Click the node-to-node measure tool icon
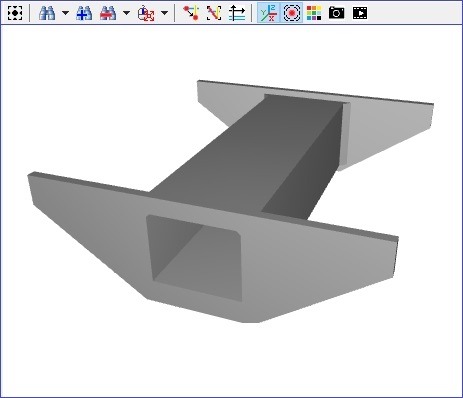This screenshot has height=398, width=463. pos(191,13)
